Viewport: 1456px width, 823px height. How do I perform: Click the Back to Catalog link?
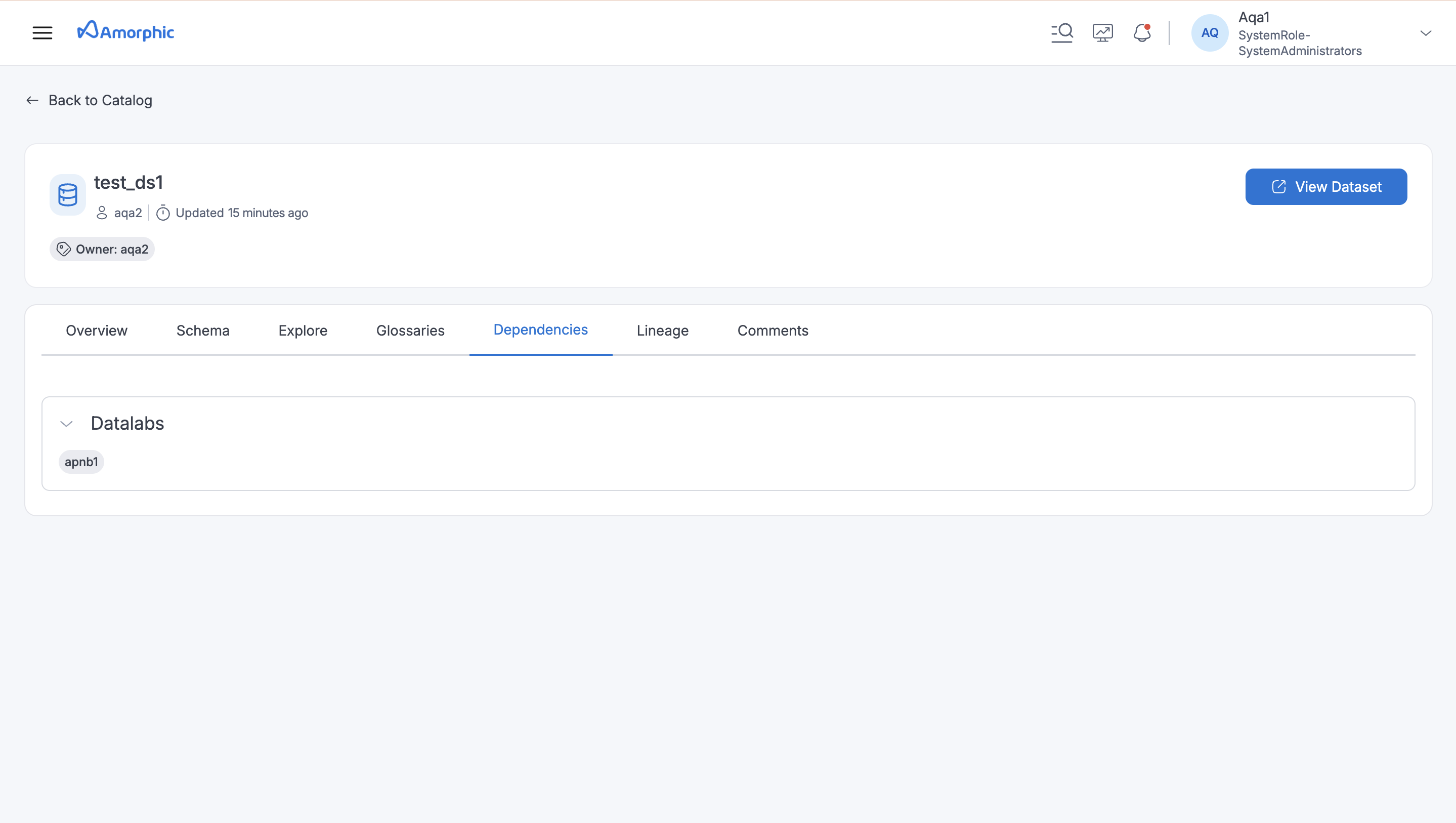pos(100,100)
